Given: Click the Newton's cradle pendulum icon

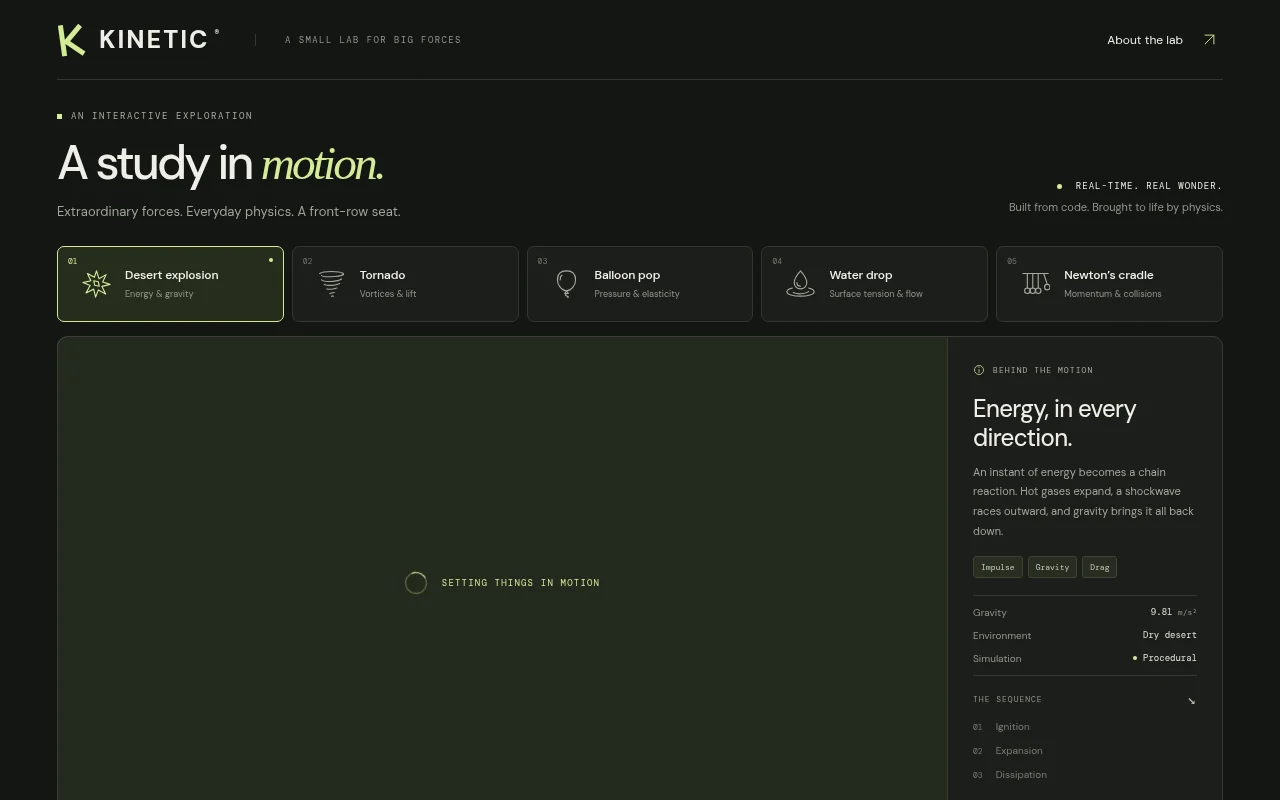Looking at the screenshot, I should (x=1036, y=284).
